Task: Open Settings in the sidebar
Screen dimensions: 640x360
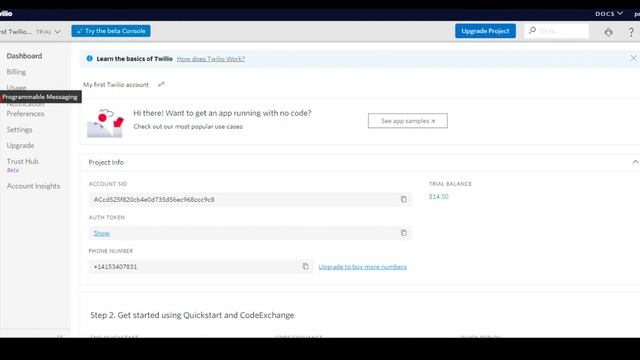Action: [19, 129]
